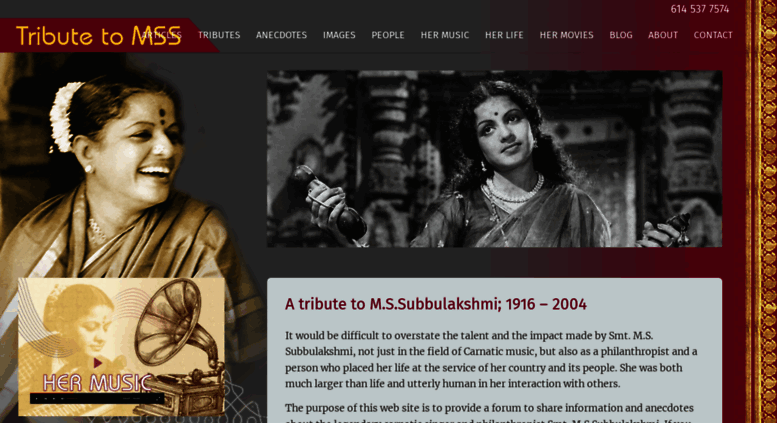Go to the About page

[x=663, y=35]
